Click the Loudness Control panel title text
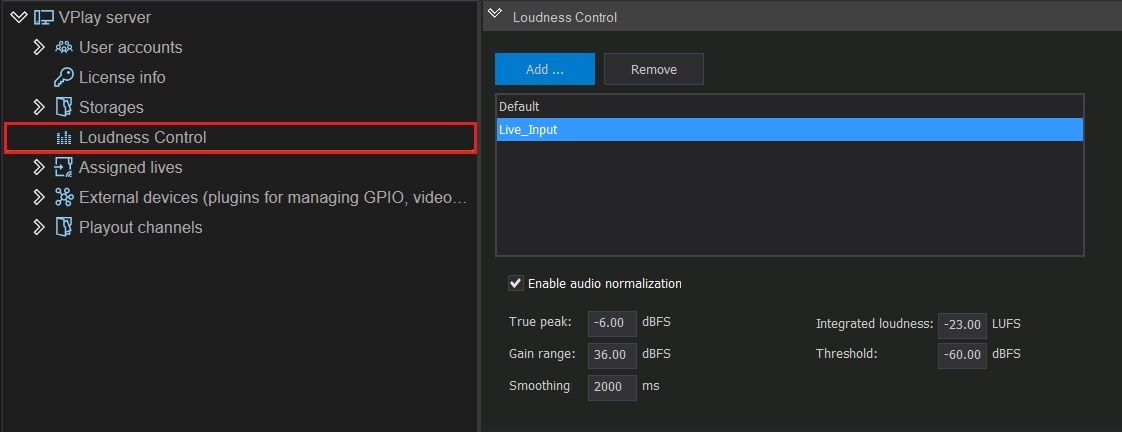1122x432 pixels. click(565, 17)
